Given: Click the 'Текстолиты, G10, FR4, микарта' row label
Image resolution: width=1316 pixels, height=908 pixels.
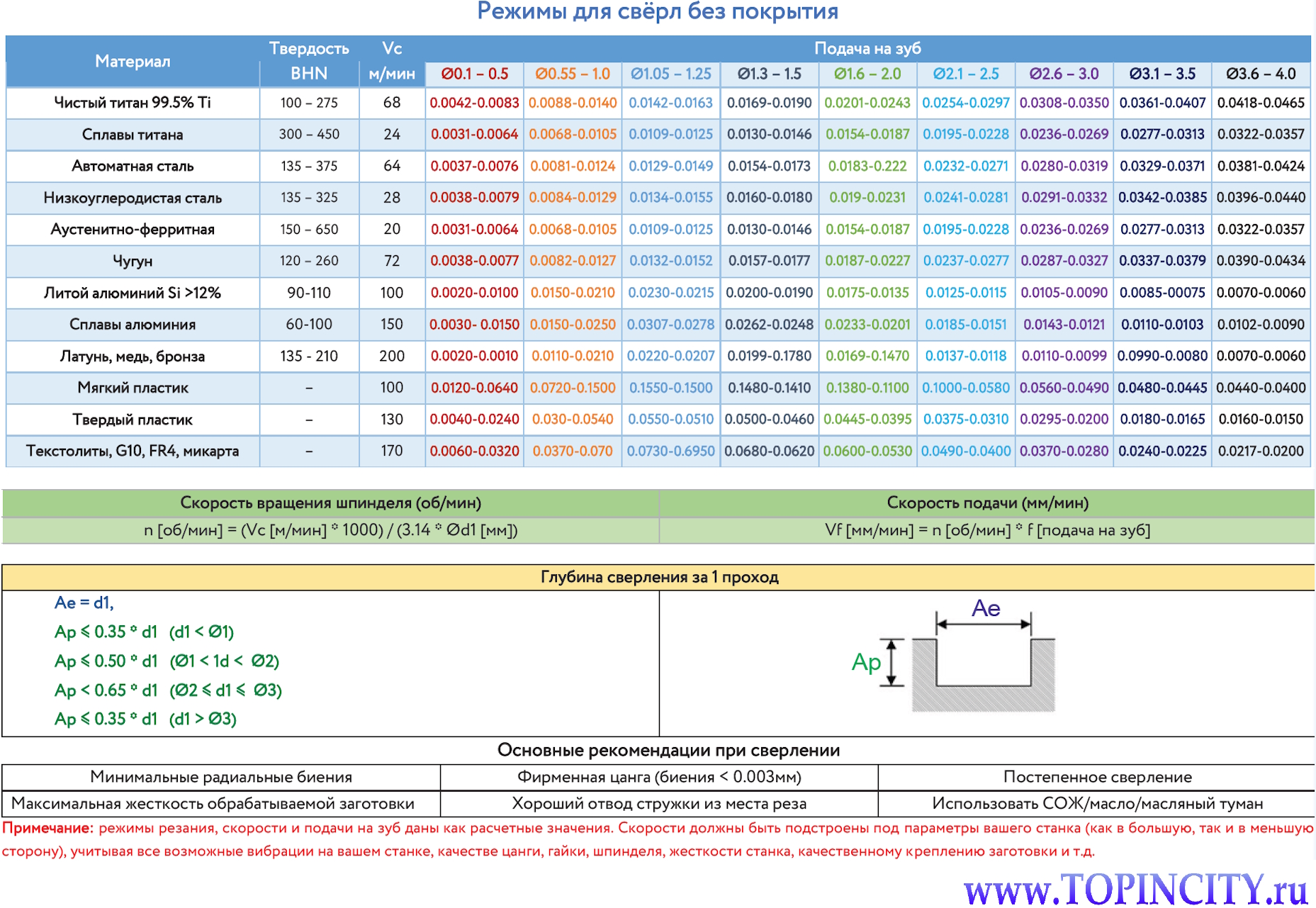Looking at the screenshot, I should pyautogui.click(x=133, y=451).
